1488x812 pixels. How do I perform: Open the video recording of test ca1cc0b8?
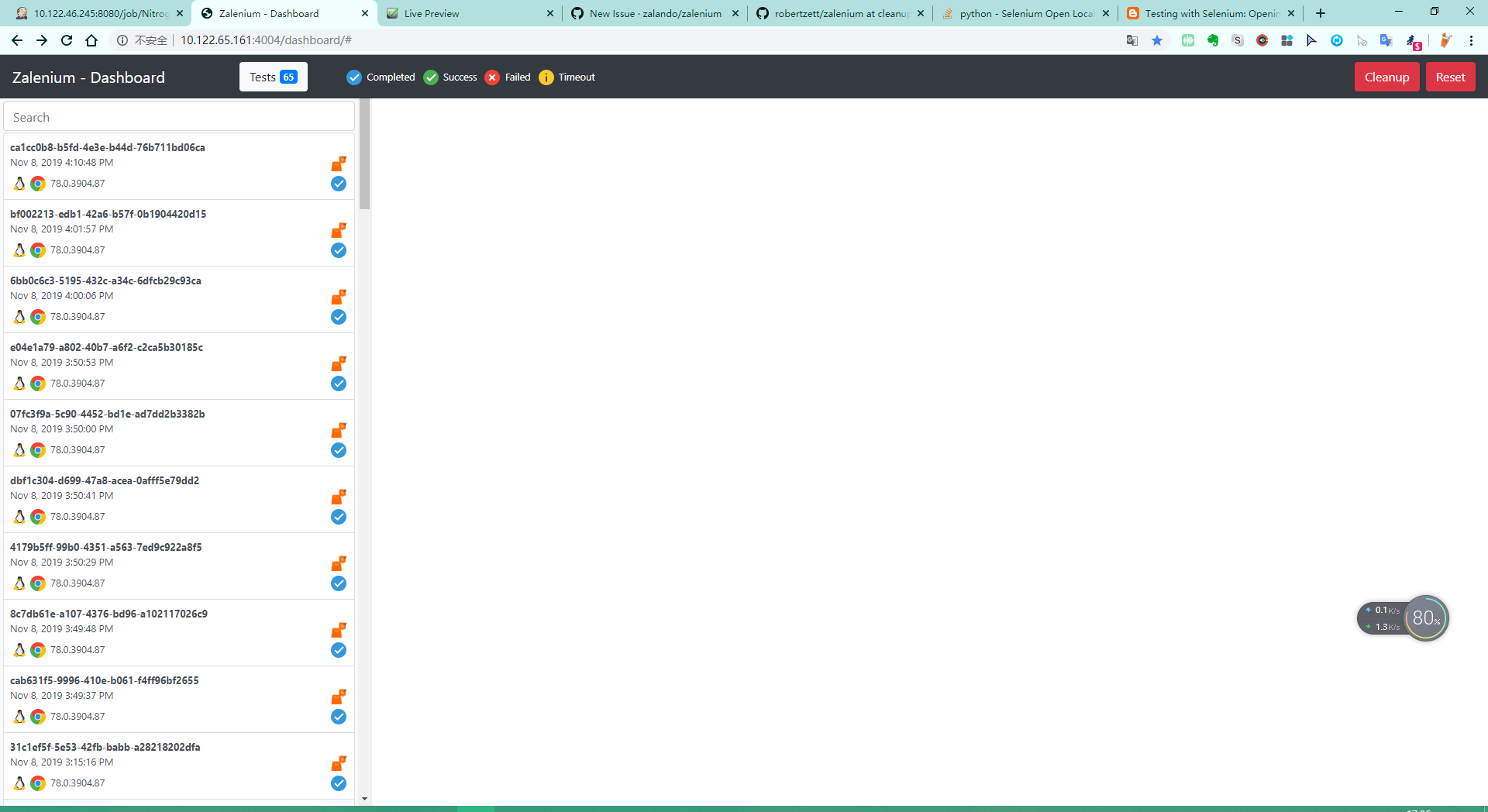pos(339,164)
